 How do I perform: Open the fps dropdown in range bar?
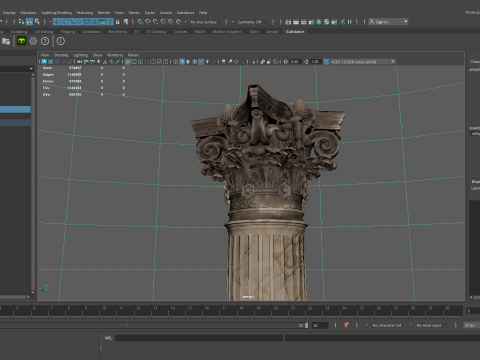471,325
